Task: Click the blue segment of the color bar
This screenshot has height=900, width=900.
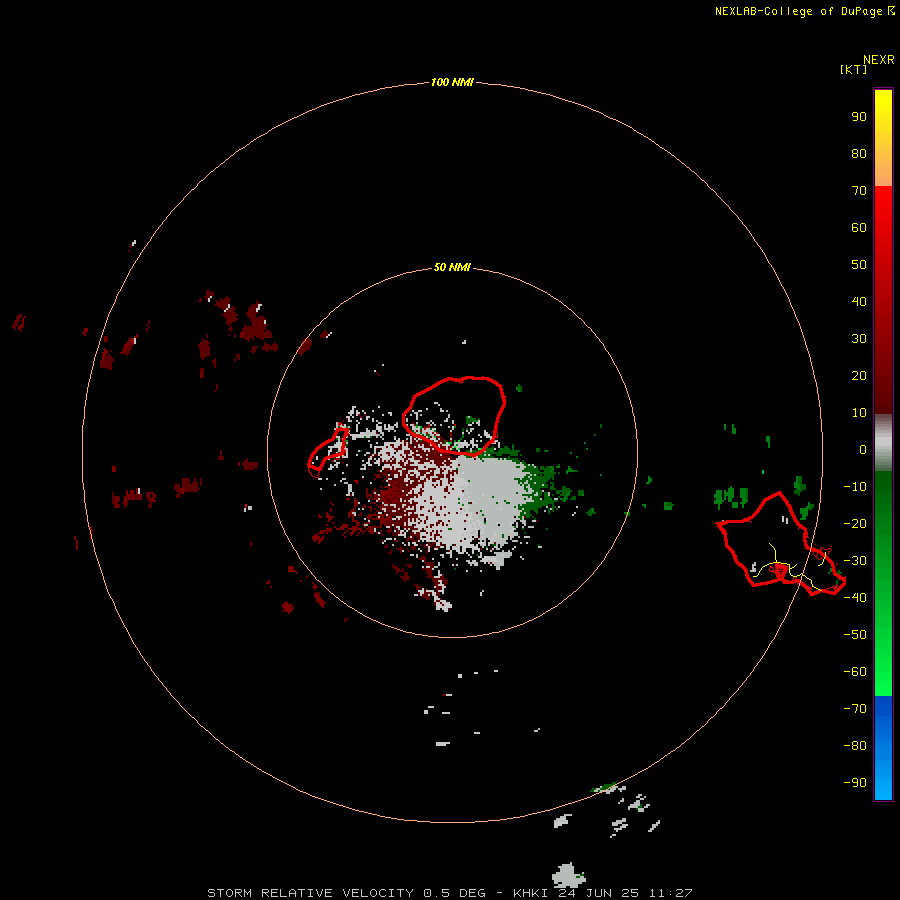Action: [x=883, y=747]
